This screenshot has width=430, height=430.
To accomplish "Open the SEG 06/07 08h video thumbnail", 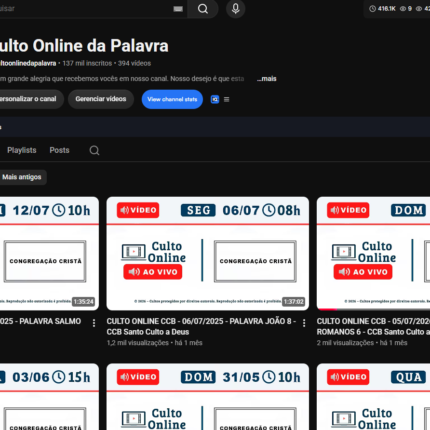I will click(x=208, y=253).
